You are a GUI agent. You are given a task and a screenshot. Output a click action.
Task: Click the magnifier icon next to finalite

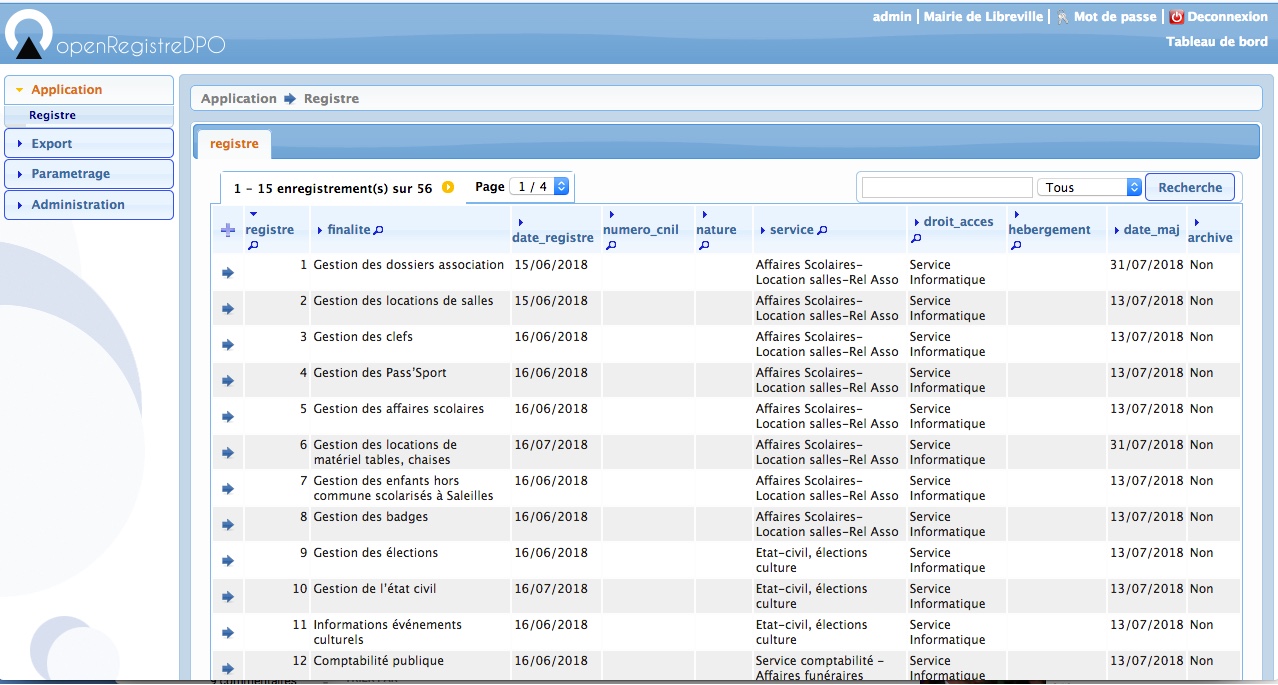[378, 230]
